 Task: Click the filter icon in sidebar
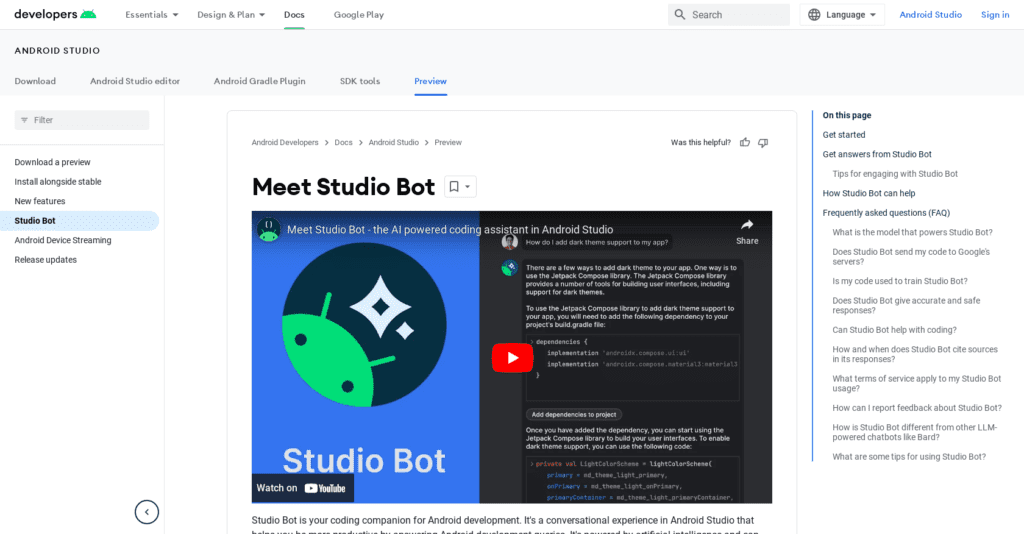point(24,120)
